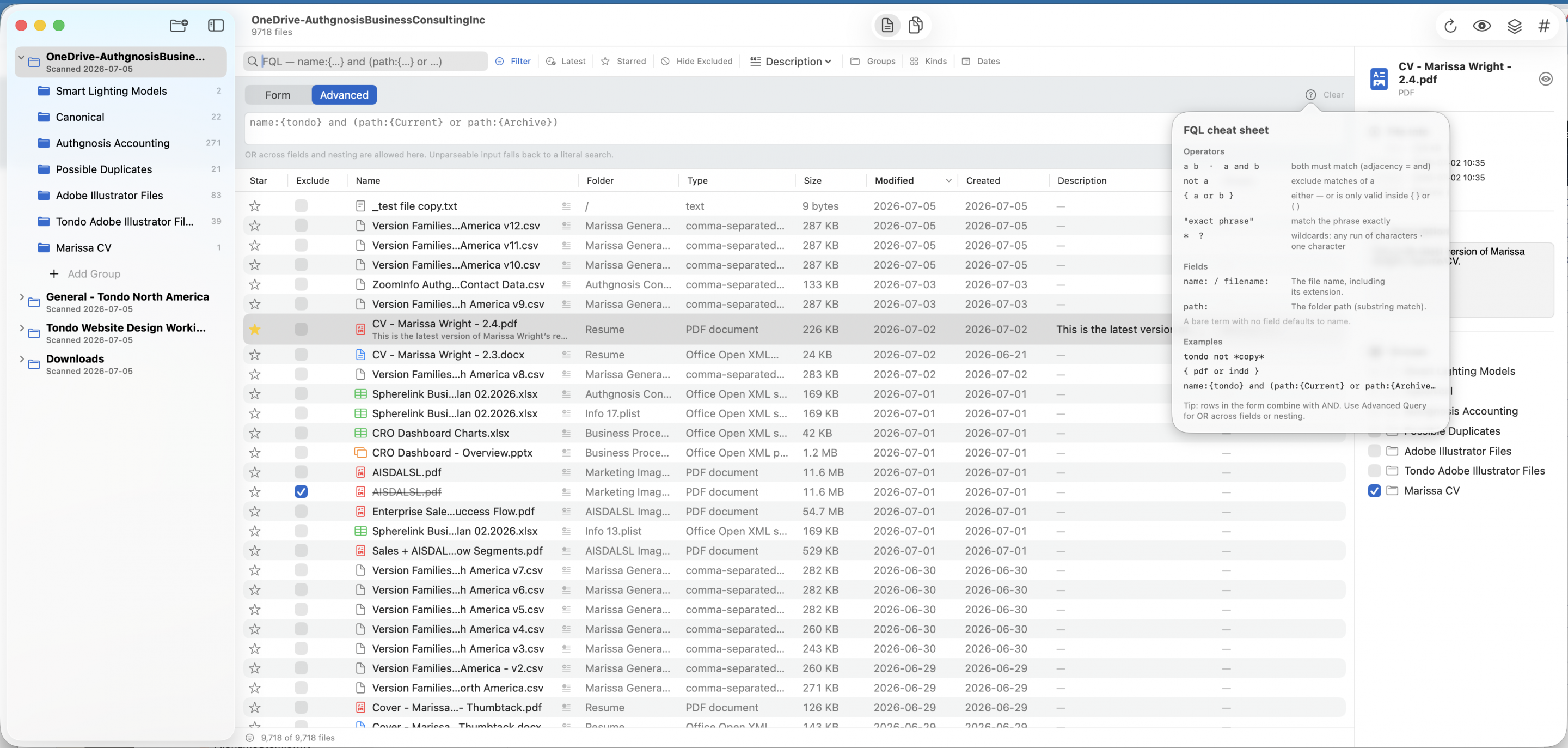Click the PDF icon of Enterprise Sale...uccess Flow.pdf
The height and width of the screenshot is (748, 1568).
click(360, 511)
